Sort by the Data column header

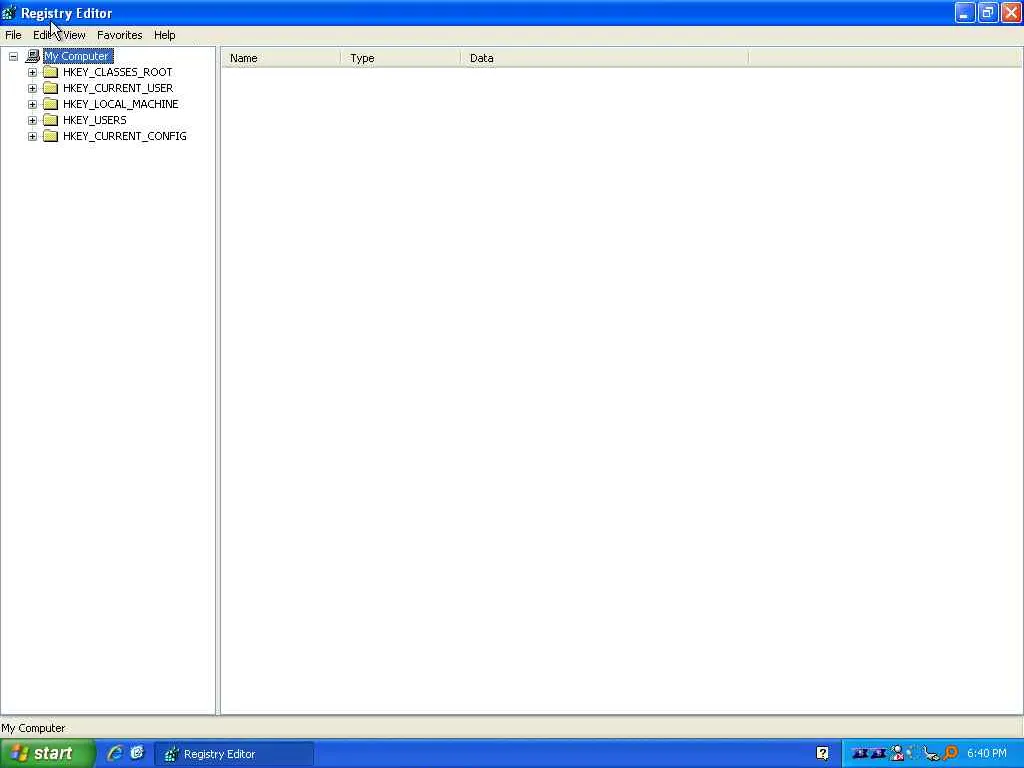(x=604, y=58)
